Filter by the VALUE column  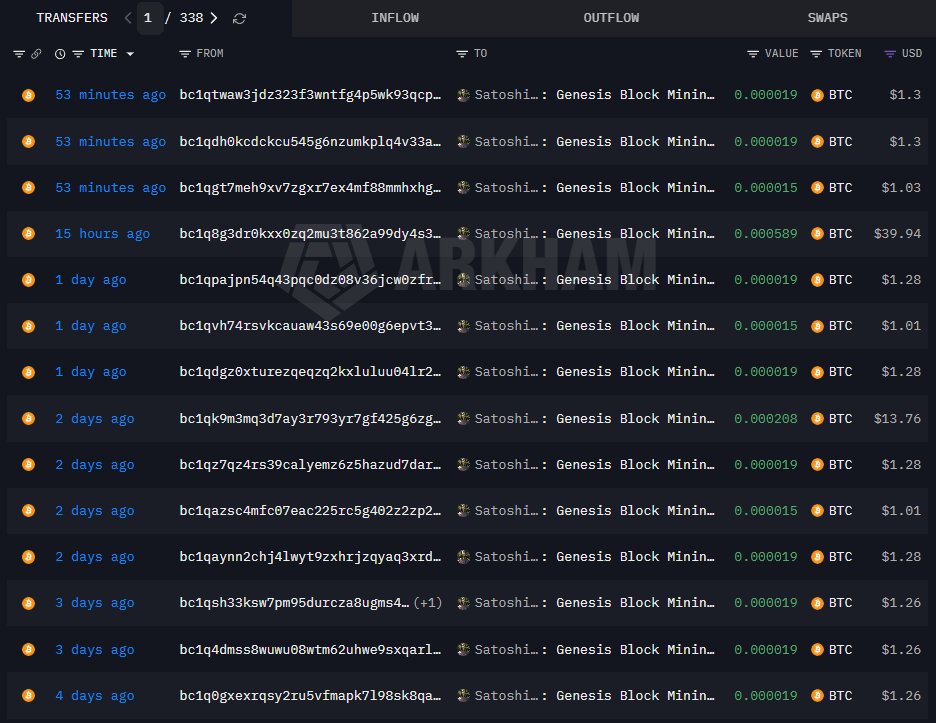point(753,54)
